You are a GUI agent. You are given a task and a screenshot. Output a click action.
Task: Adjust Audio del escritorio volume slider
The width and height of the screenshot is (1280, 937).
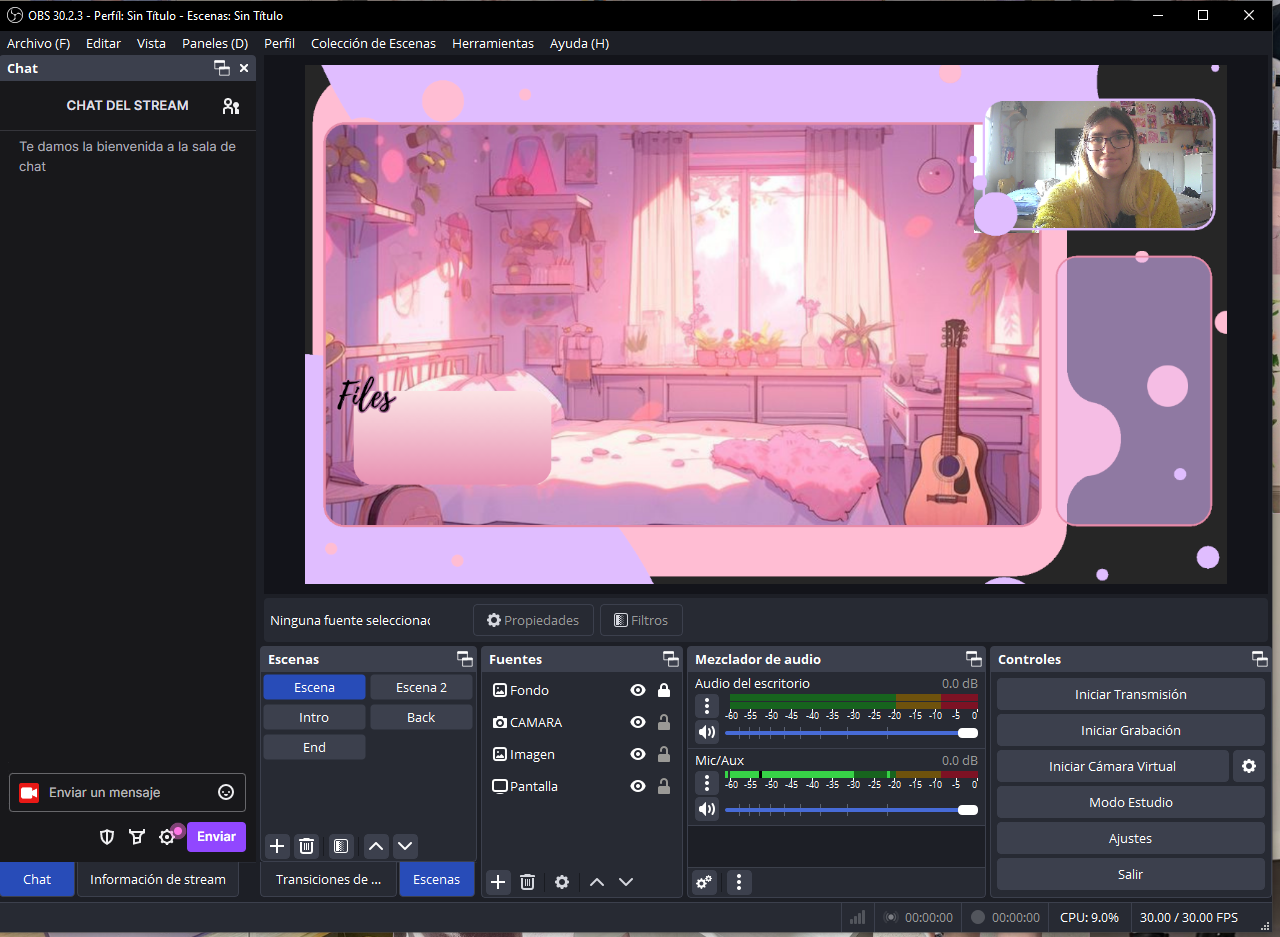click(851, 733)
